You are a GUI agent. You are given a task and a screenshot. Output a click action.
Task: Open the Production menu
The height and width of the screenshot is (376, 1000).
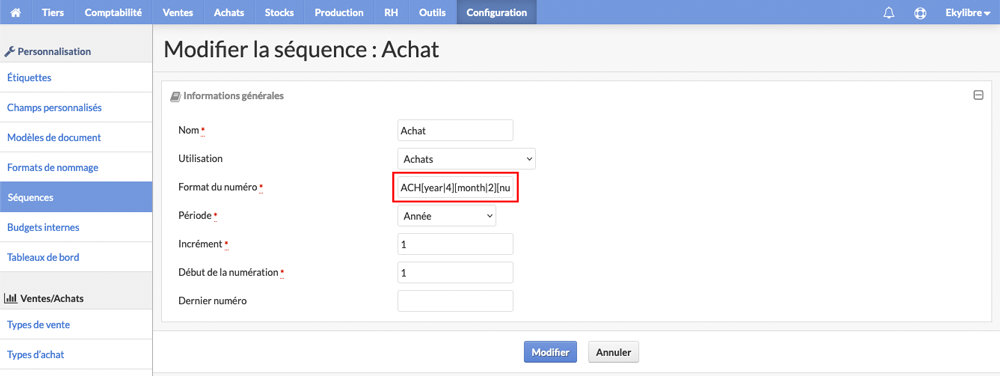339,12
